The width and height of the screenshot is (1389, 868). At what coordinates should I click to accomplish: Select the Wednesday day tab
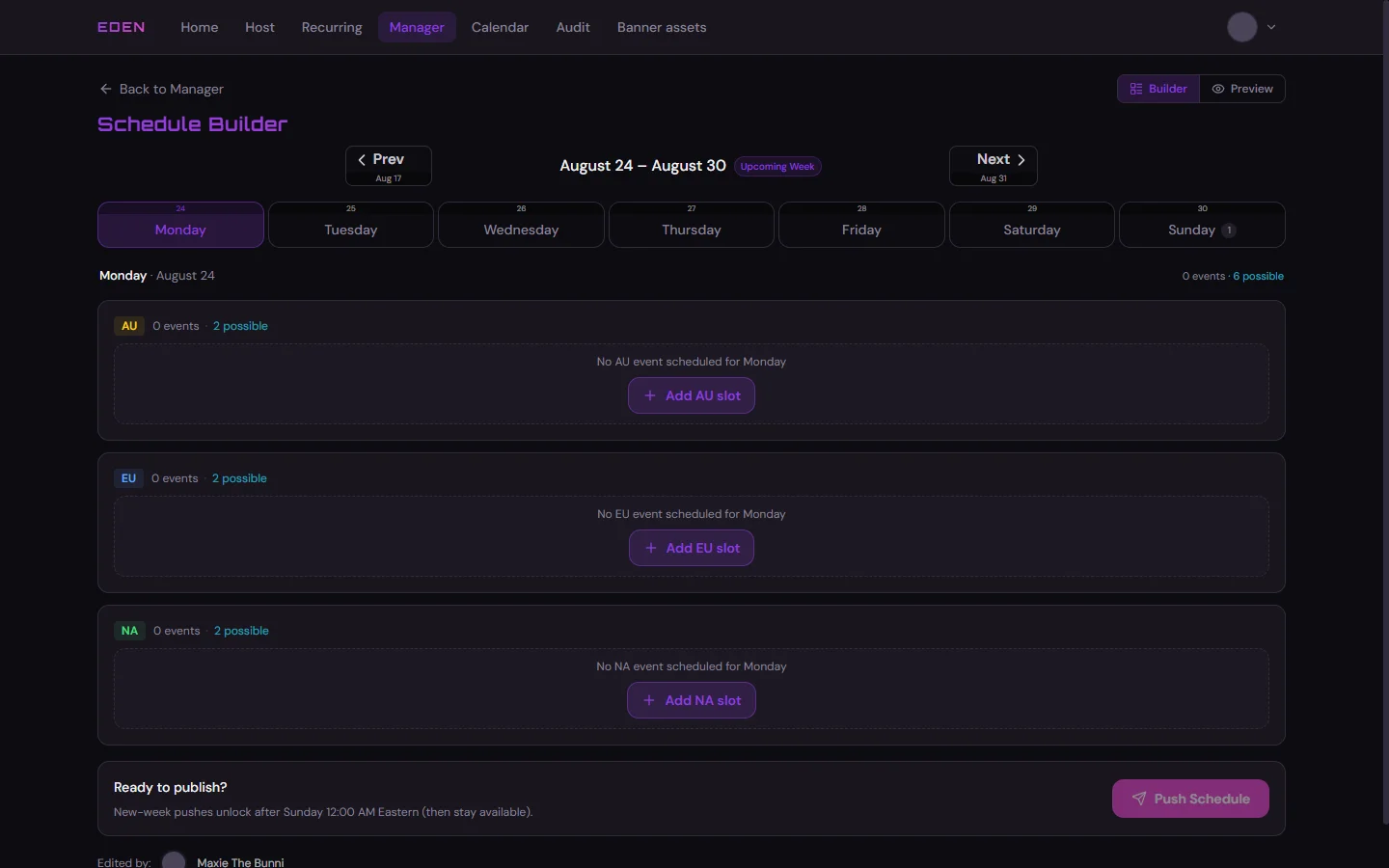(x=521, y=225)
